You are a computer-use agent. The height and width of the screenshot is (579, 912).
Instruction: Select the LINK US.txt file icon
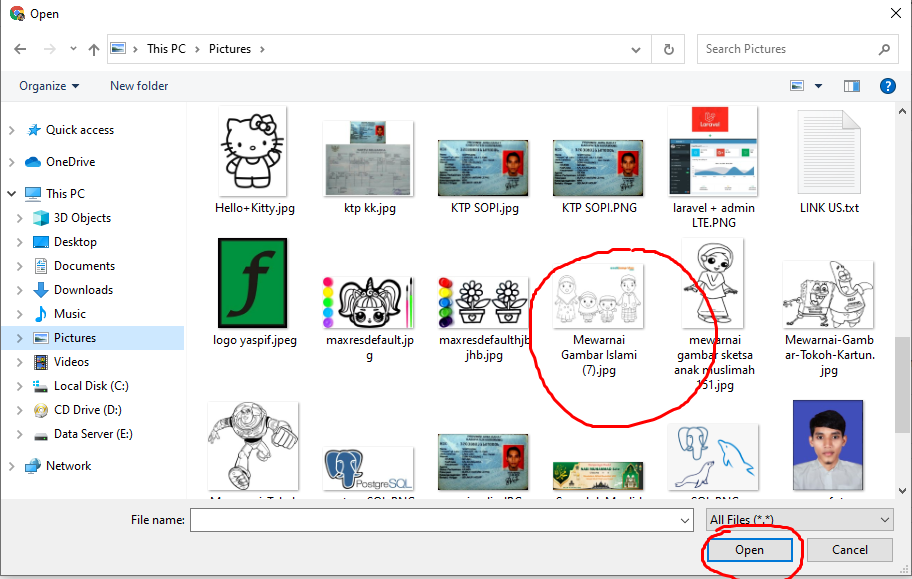[829, 152]
